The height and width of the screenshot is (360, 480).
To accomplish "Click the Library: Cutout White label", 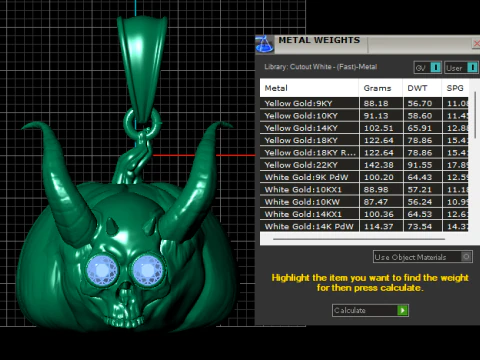I will point(321,67).
